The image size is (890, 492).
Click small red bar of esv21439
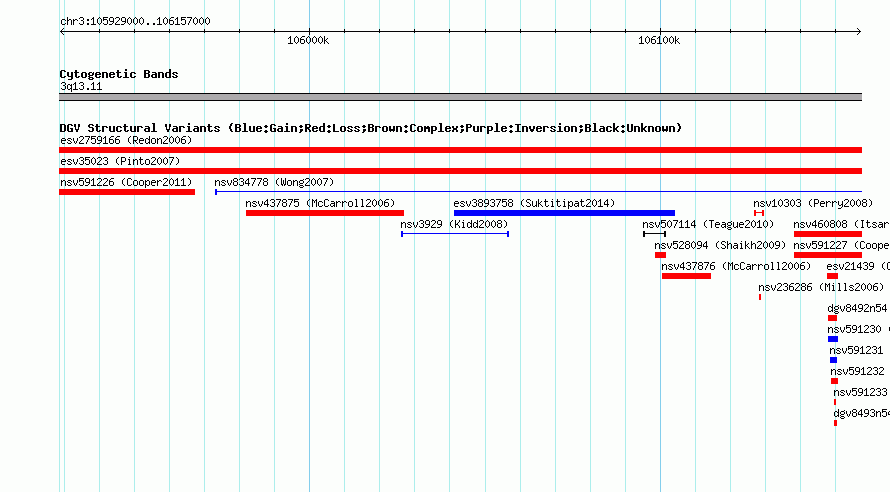833,276
